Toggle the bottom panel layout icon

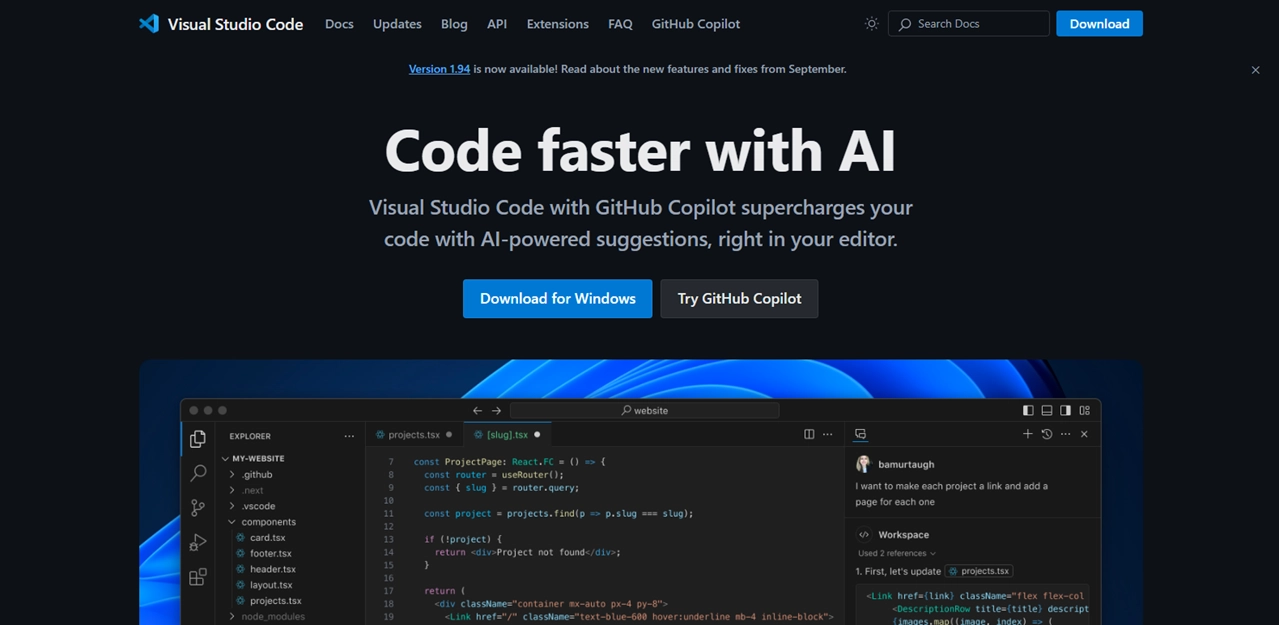point(1047,410)
